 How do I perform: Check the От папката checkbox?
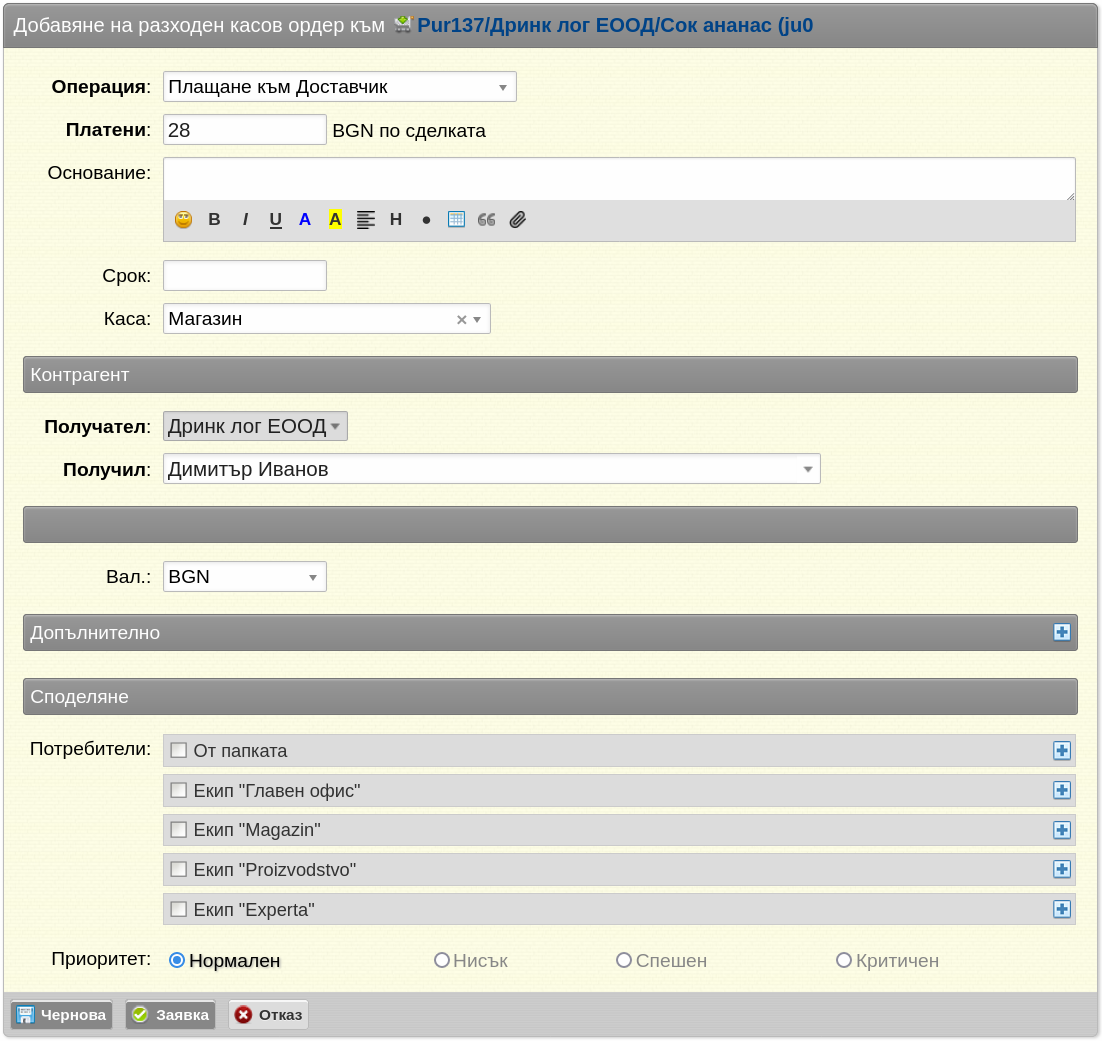coord(179,751)
